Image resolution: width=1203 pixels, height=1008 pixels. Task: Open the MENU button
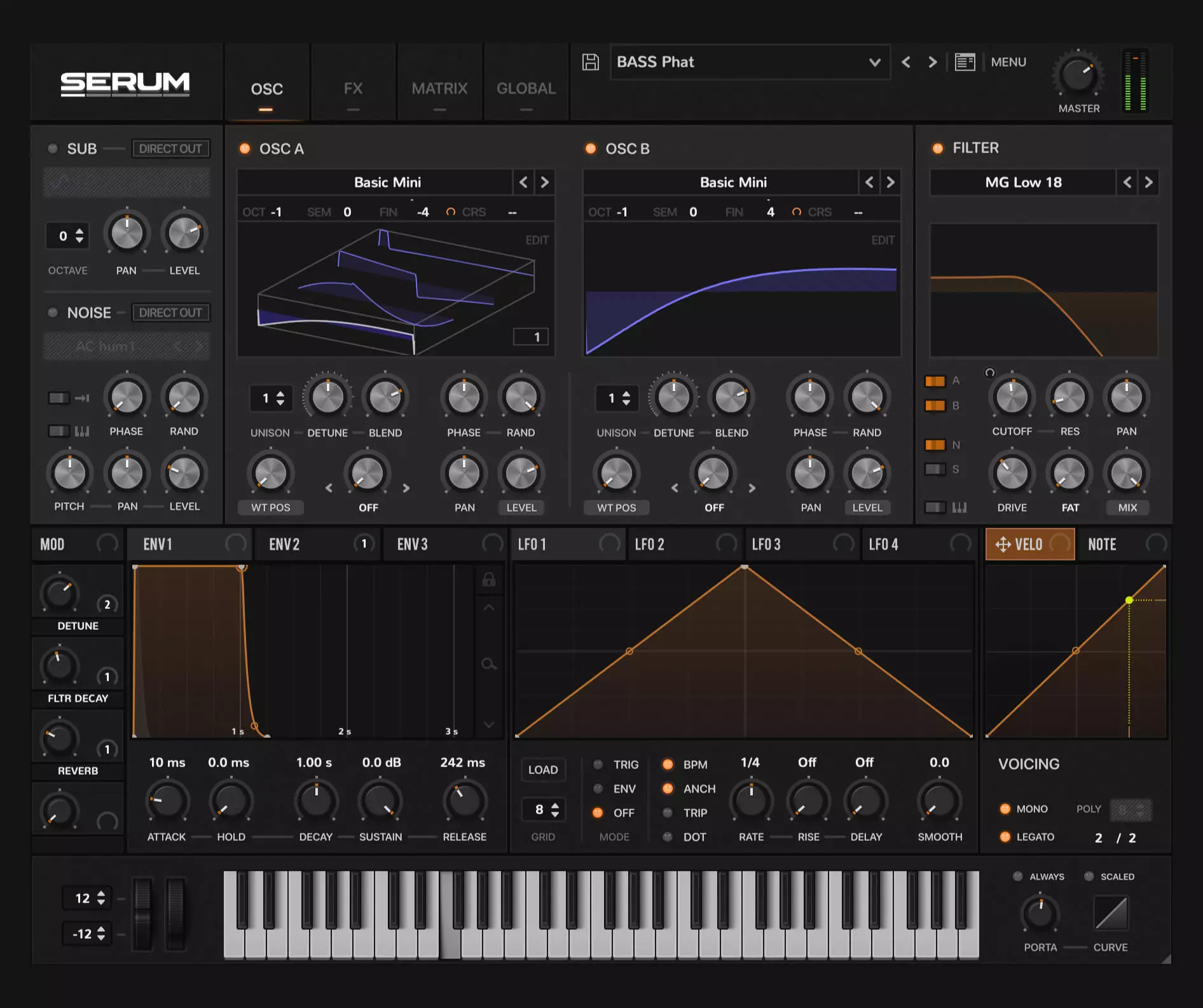(1008, 62)
